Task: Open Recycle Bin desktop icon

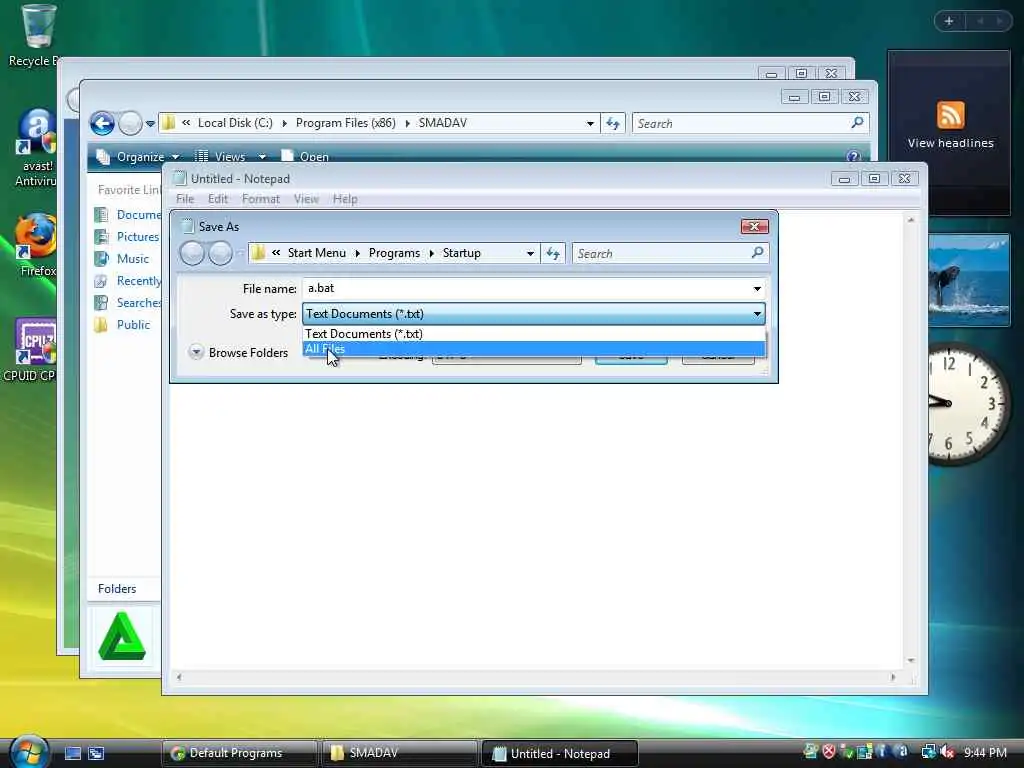Action: click(37, 36)
